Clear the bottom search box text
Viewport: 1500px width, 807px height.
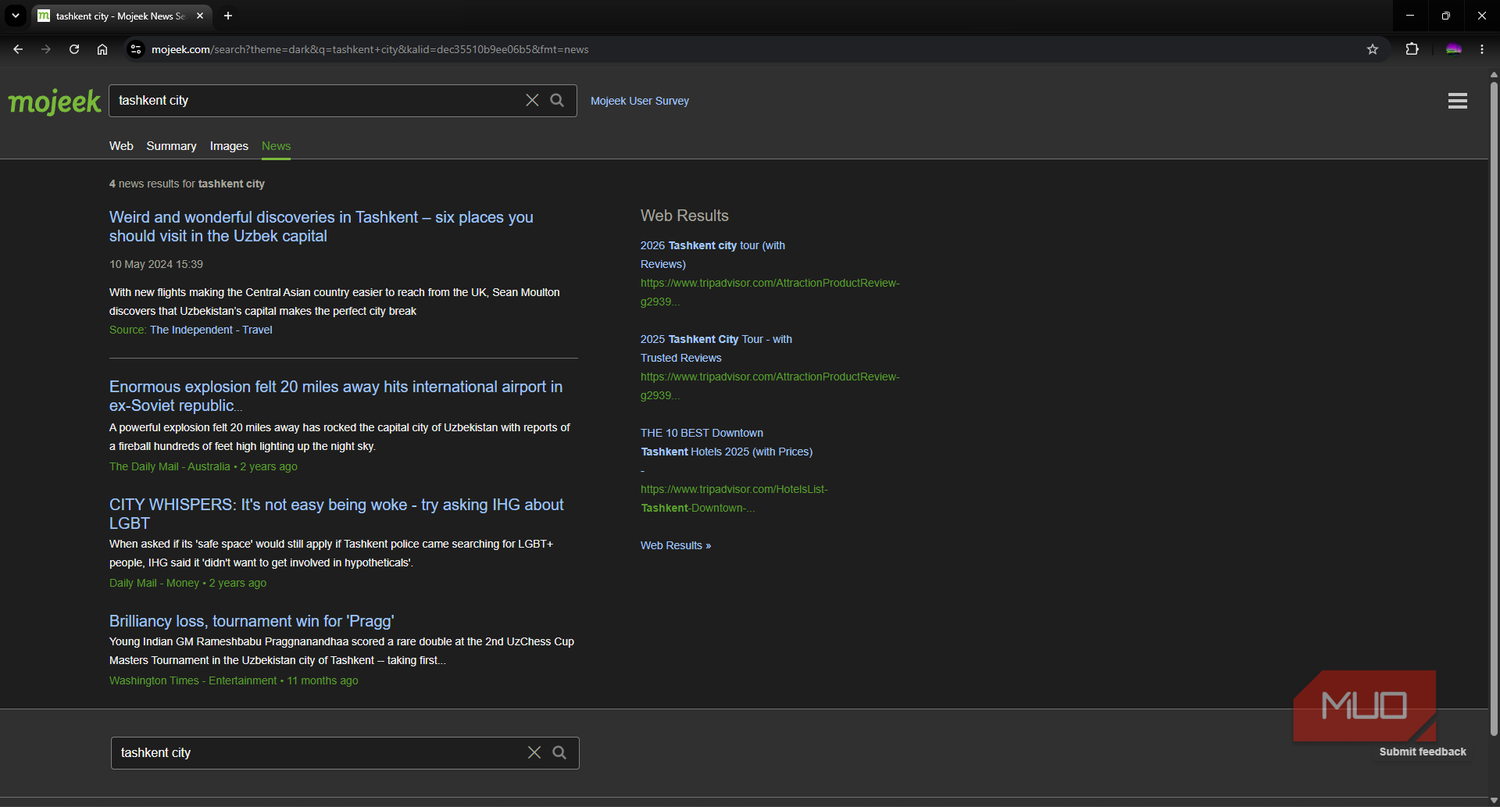click(x=534, y=753)
